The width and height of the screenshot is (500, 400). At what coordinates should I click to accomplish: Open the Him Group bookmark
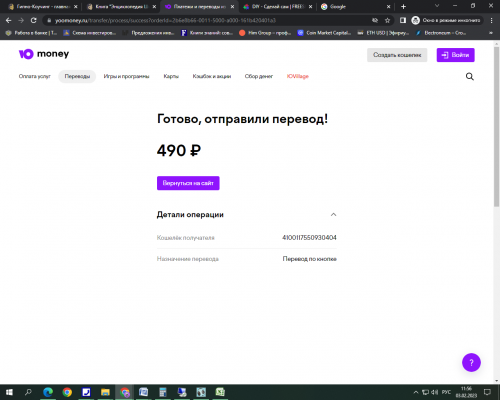tap(265, 33)
